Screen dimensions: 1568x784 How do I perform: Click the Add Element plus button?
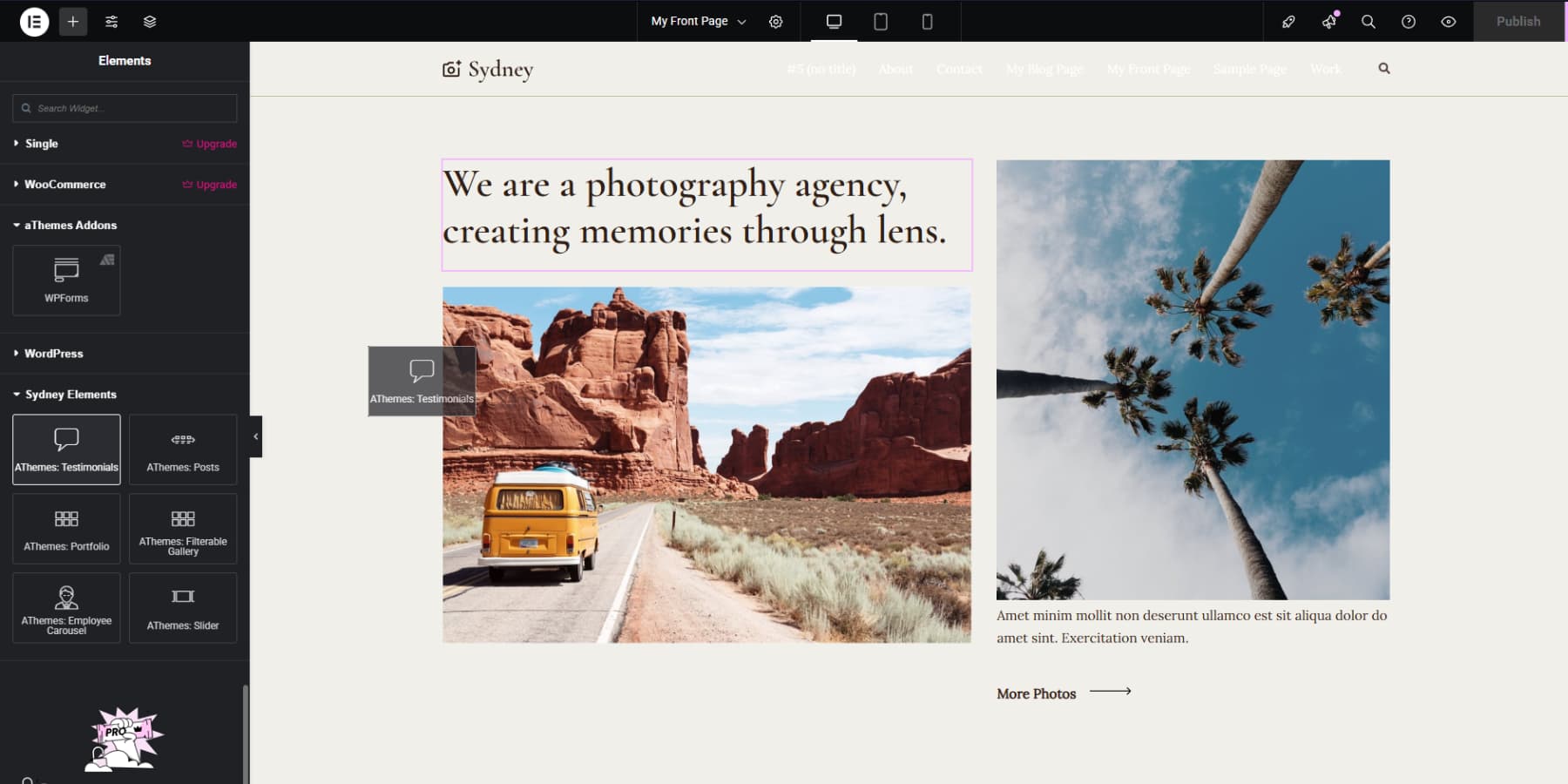[x=73, y=21]
